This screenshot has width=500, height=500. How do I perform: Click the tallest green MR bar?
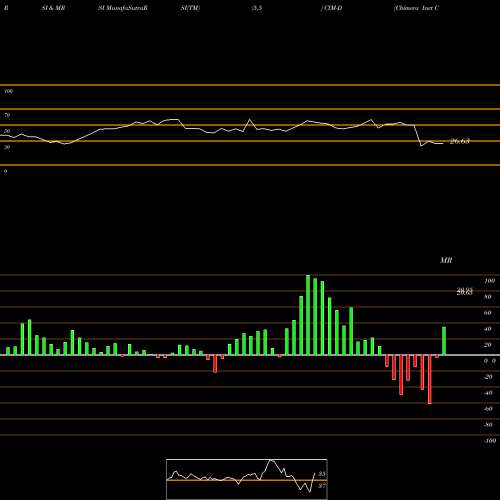click(x=308, y=315)
